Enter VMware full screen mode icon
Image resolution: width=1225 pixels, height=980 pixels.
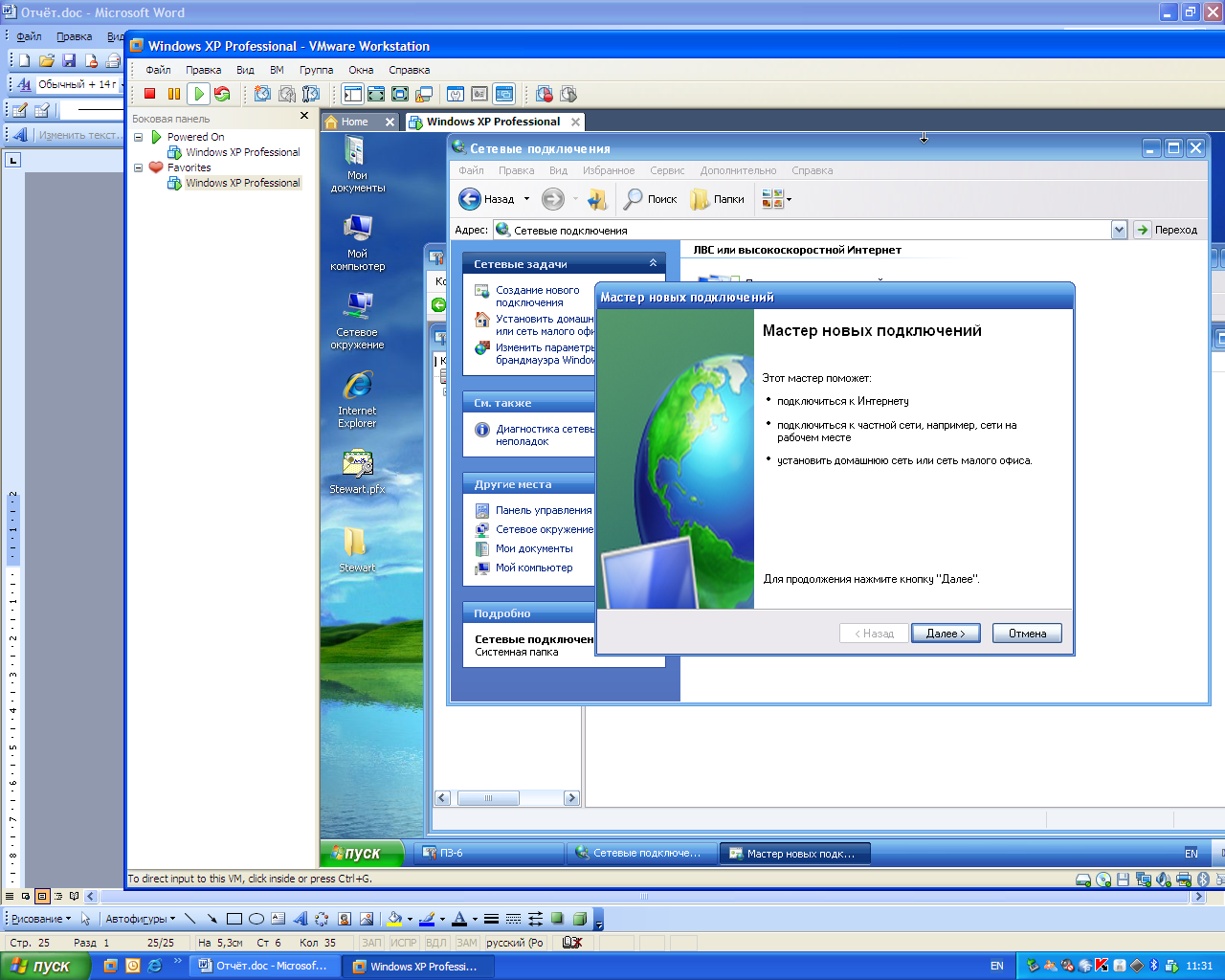click(400, 94)
